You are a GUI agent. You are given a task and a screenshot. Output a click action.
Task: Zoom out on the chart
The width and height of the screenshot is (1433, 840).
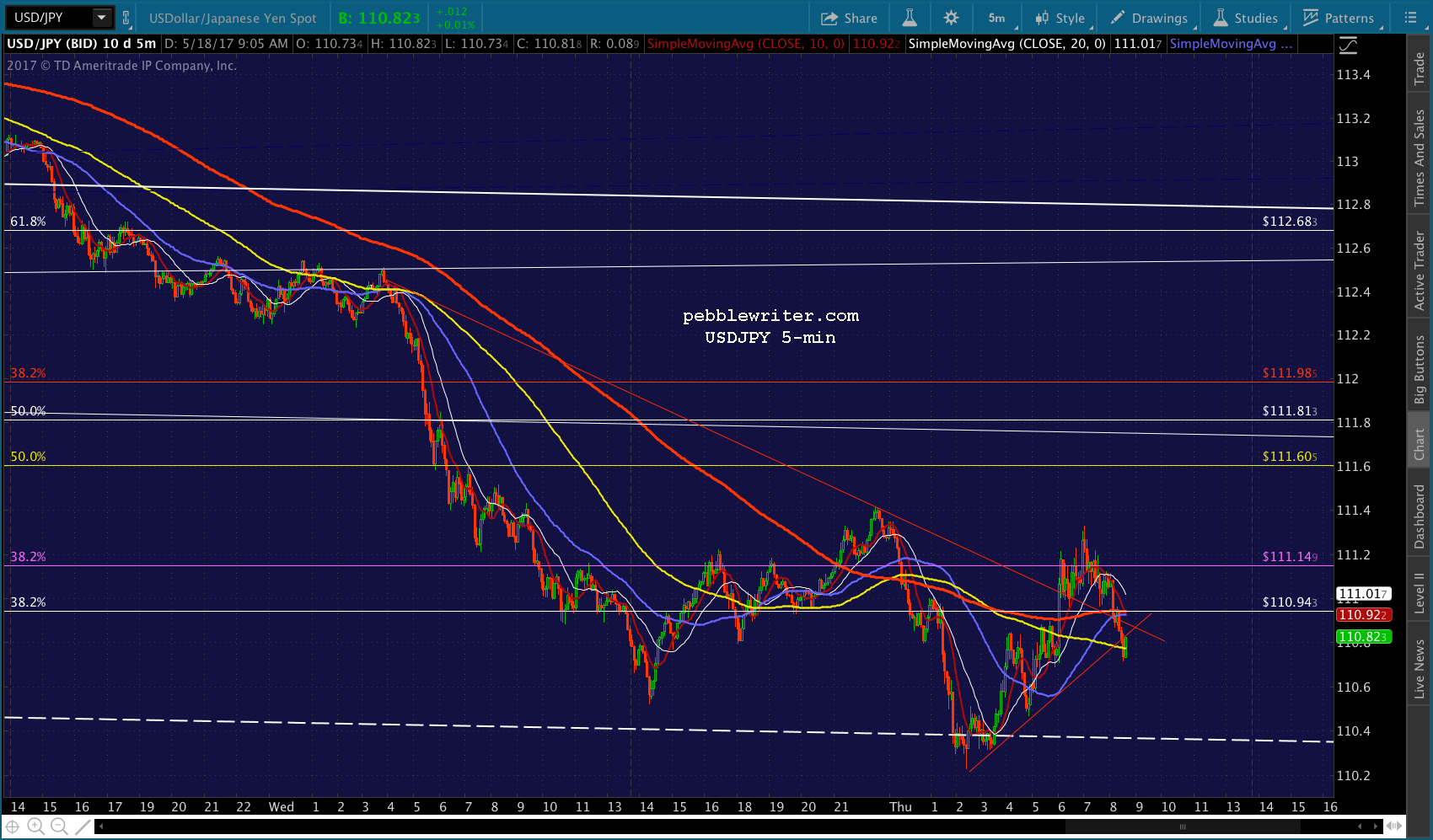[x=59, y=827]
